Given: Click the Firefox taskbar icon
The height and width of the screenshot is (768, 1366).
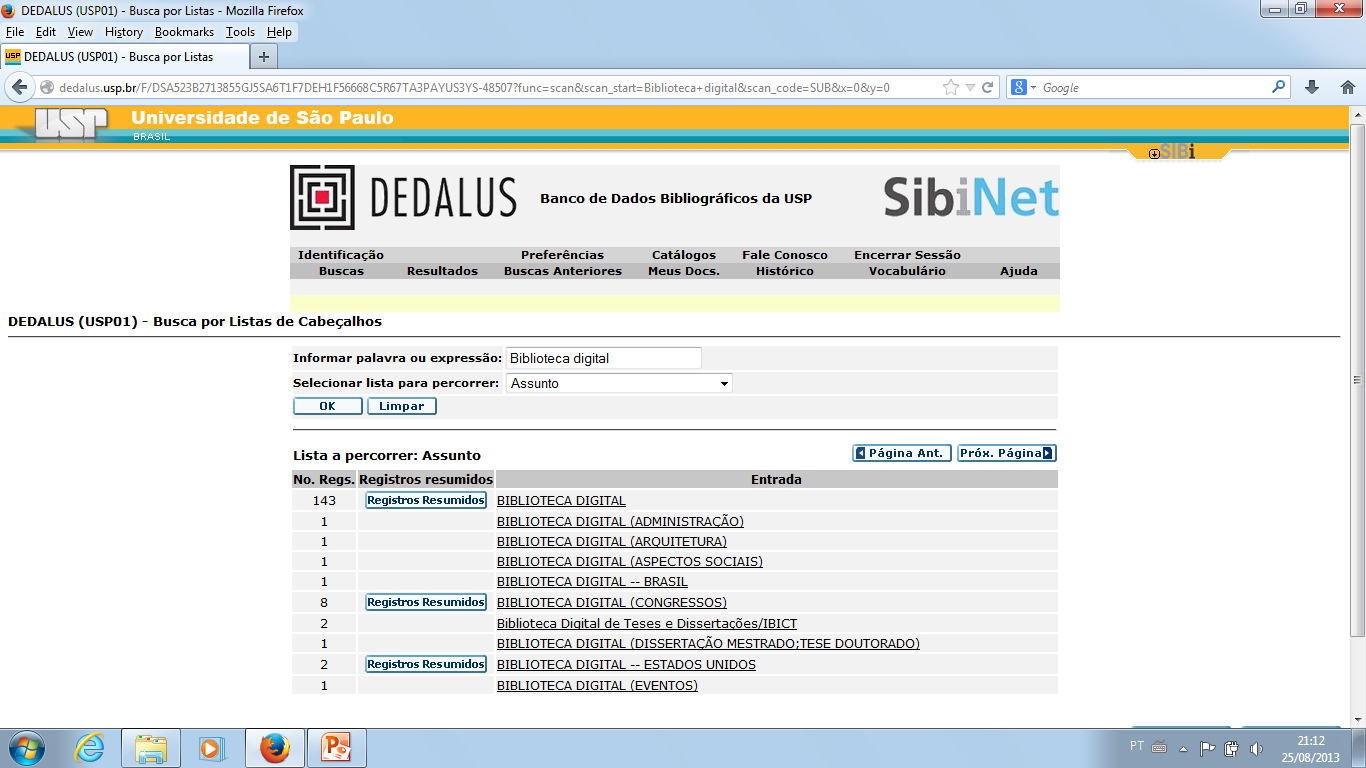Looking at the screenshot, I should (274, 748).
